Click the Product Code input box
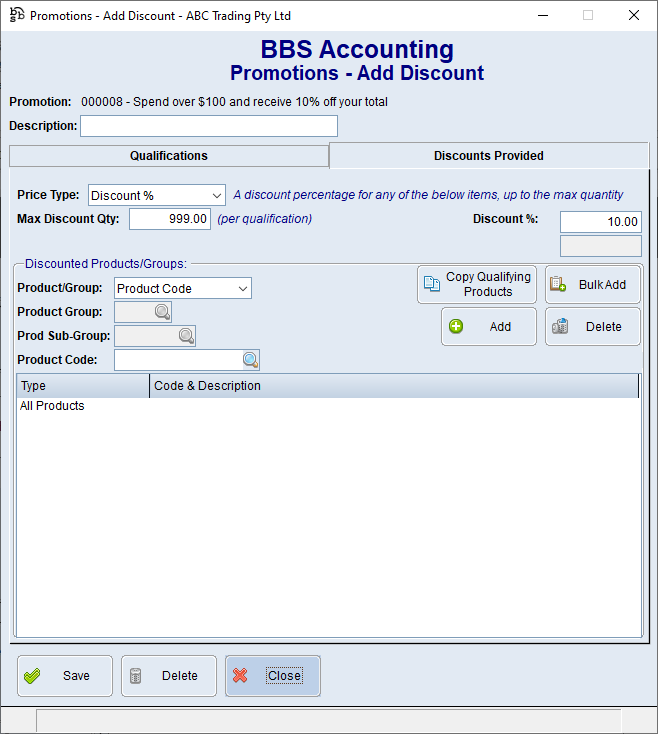 coord(177,360)
